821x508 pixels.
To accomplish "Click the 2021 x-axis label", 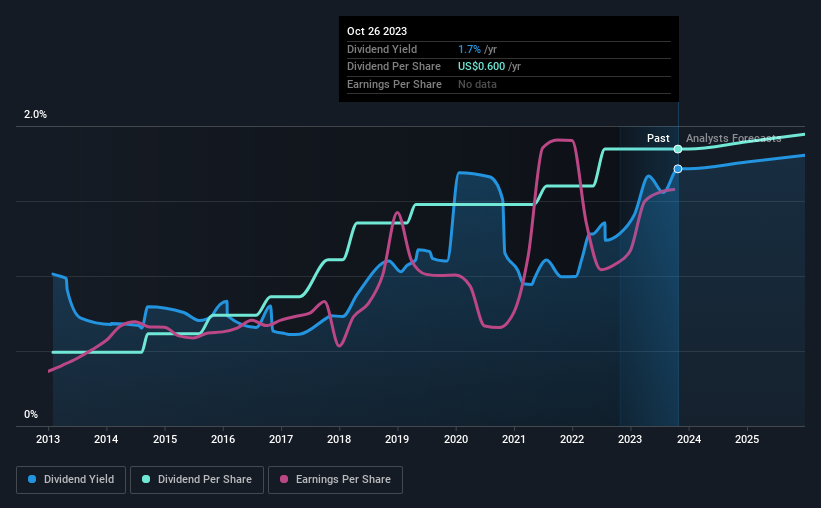I will pyautogui.click(x=514, y=439).
